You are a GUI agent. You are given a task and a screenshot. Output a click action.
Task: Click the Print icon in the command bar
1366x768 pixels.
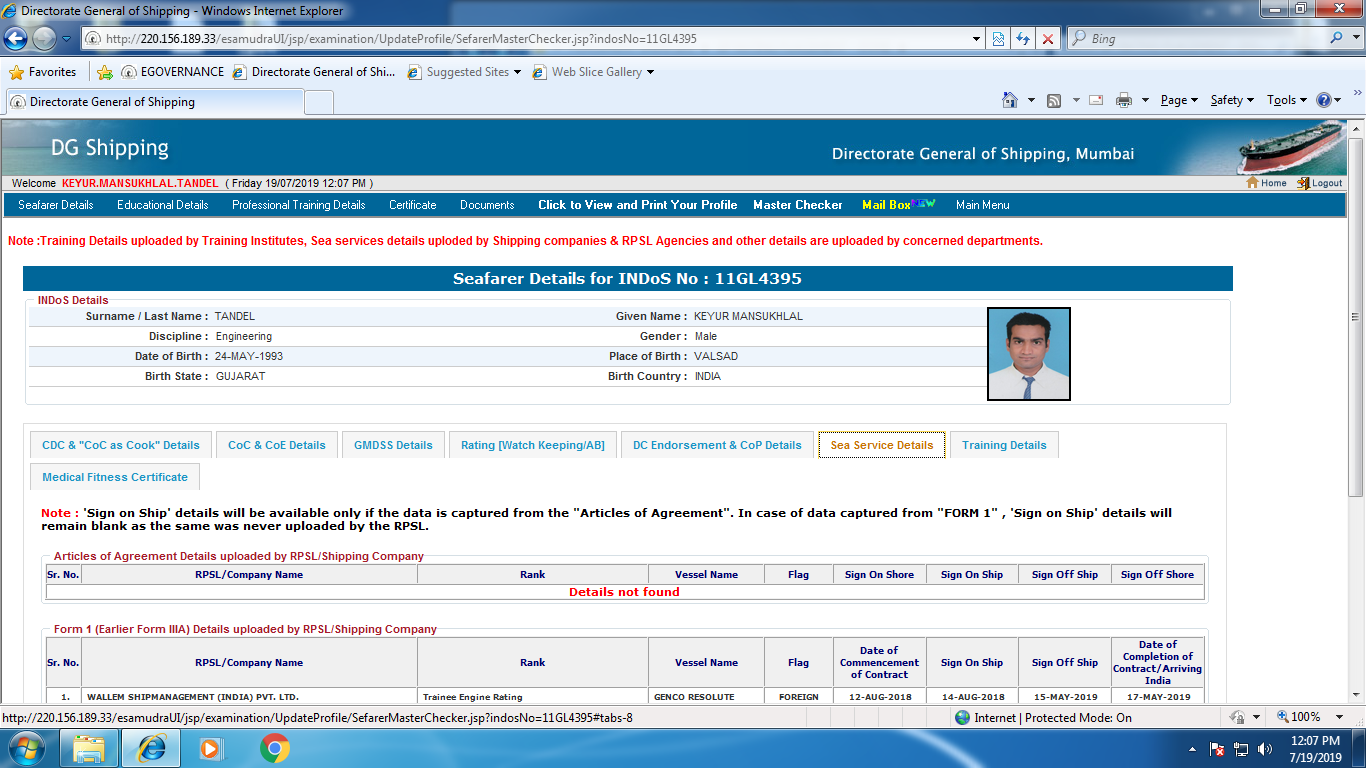point(1123,100)
